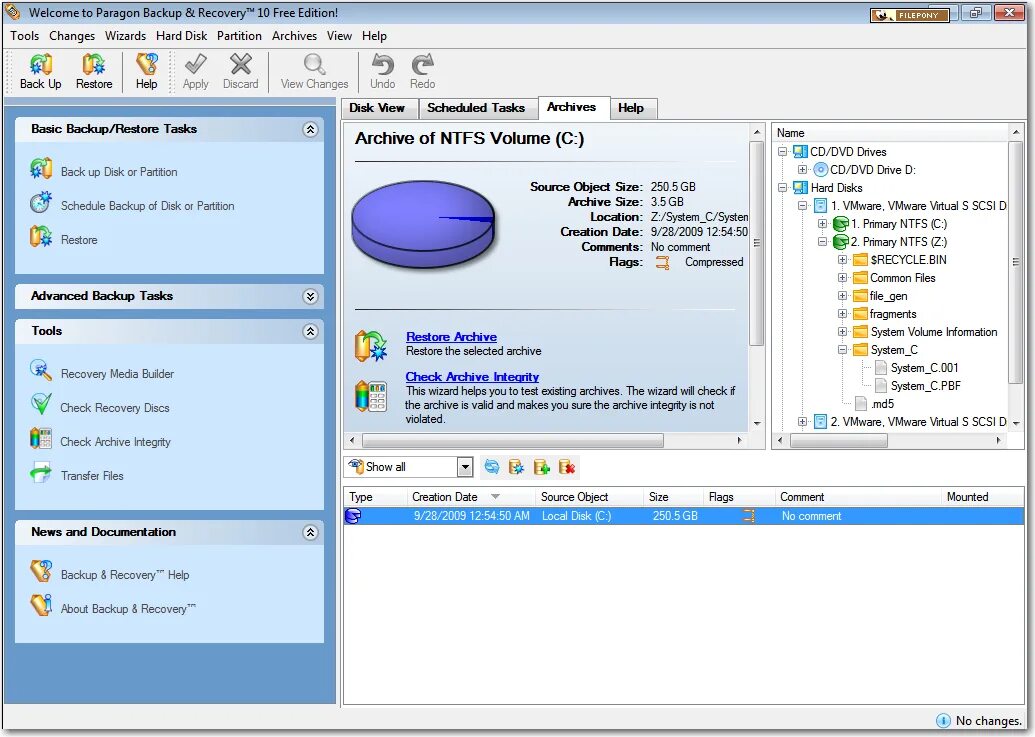Open the Help toolbar icon
This screenshot has width=1035, height=737.
click(147, 65)
